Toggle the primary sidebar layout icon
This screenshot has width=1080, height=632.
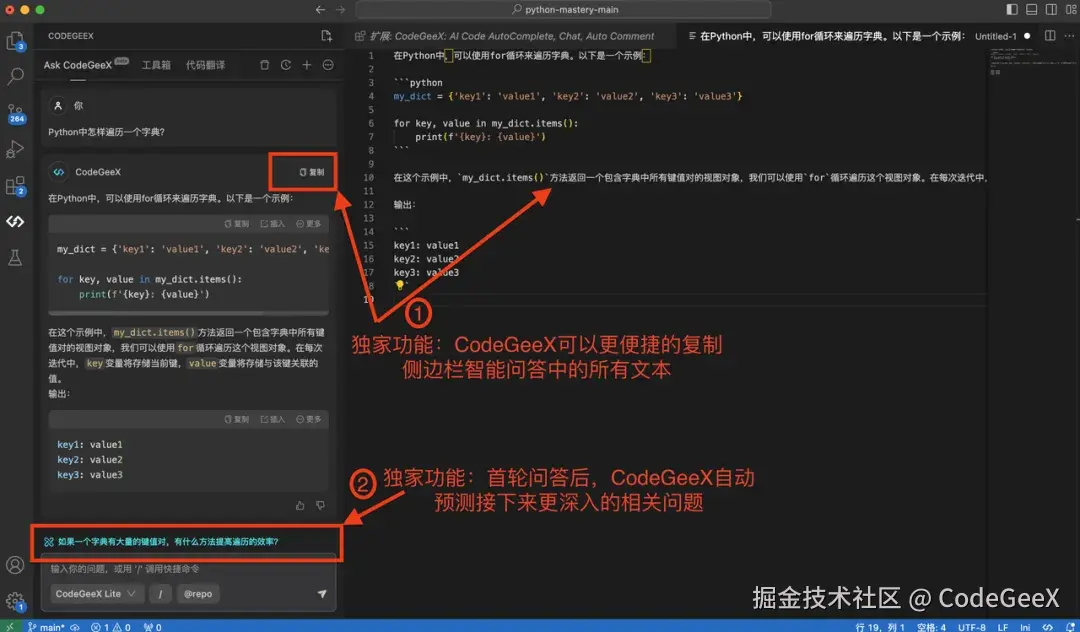1010,8
